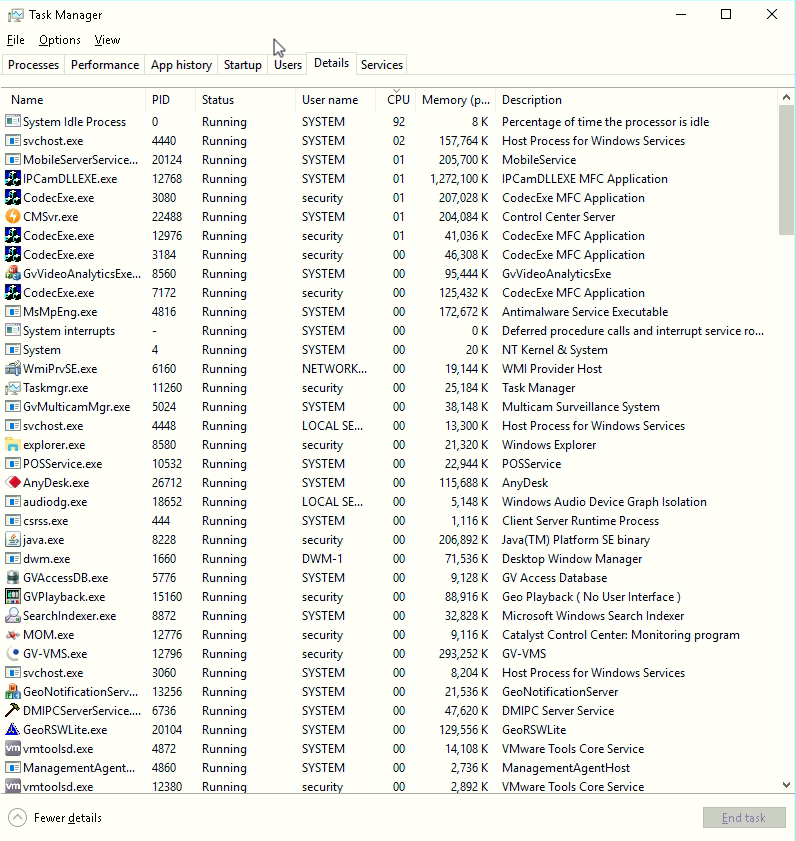Sort by the Description column header
795x841 pixels.
636,100
